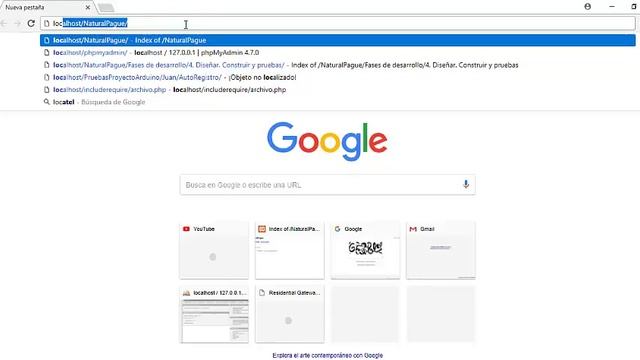Click the browser reload button
The height and width of the screenshot is (360, 640).
pyautogui.click(x=31, y=23)
